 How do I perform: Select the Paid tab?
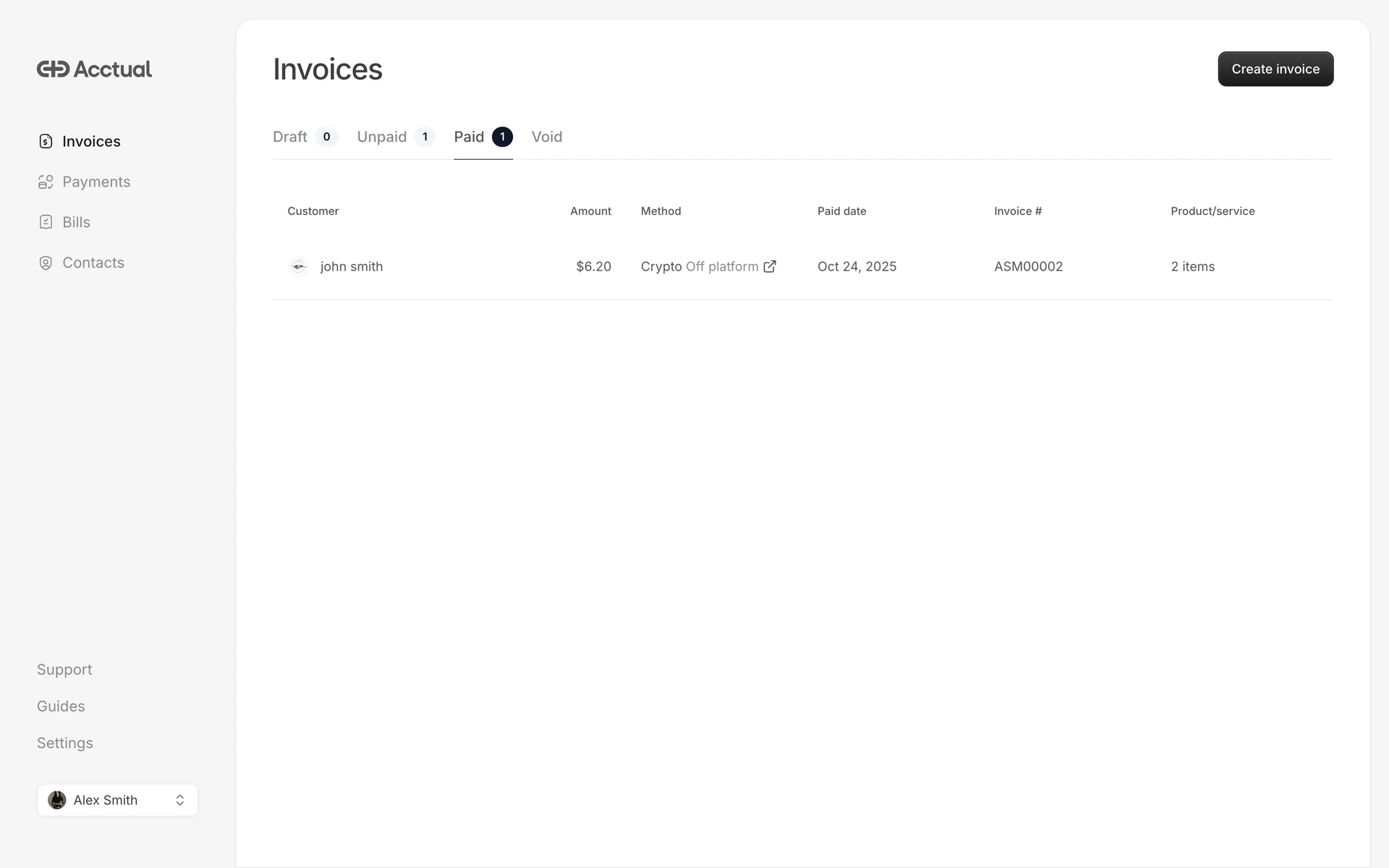pyautogui.click(x=470, y=137)
